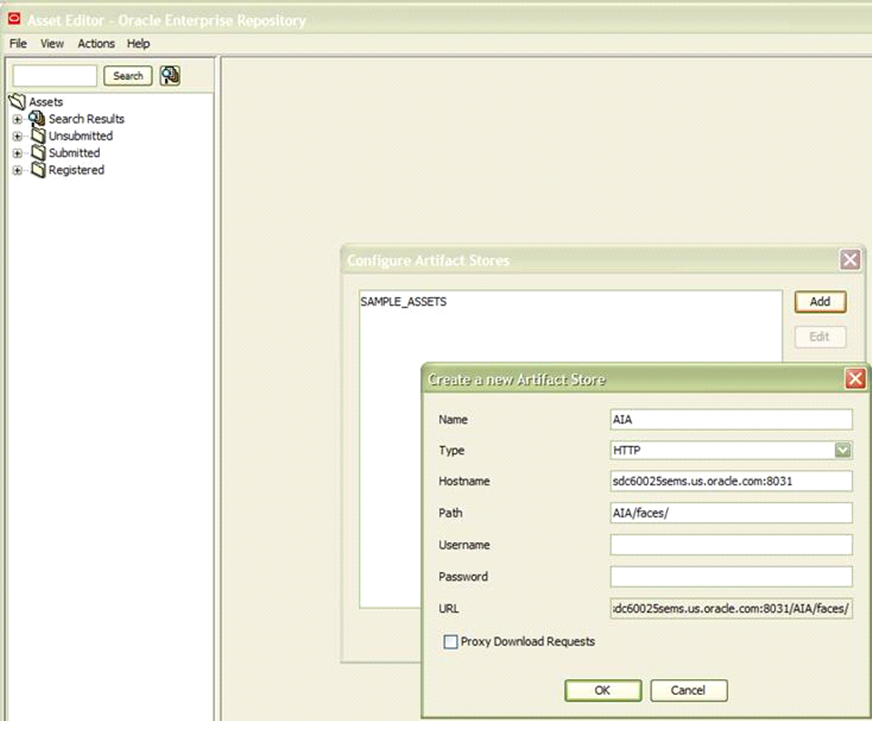Click the Search button
The image size is (873, 741).
point(128,76)
